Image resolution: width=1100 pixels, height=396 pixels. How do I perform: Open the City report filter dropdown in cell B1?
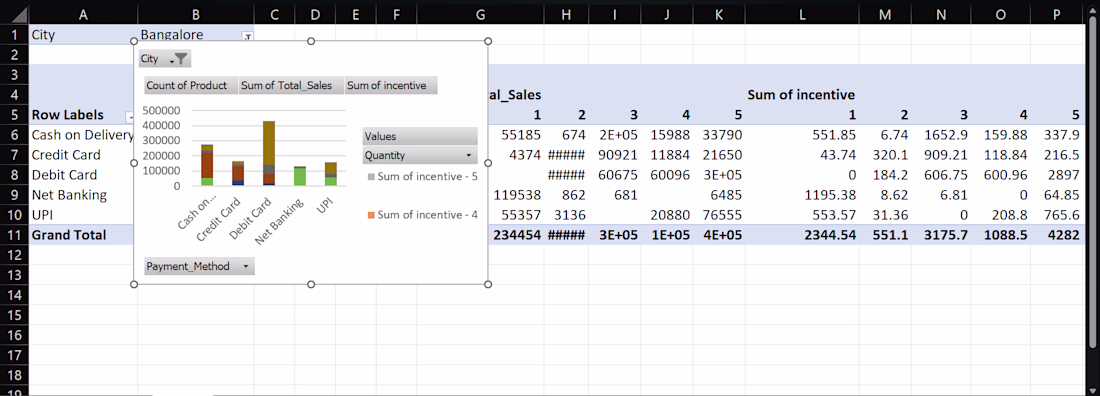(x=247, y=37)
